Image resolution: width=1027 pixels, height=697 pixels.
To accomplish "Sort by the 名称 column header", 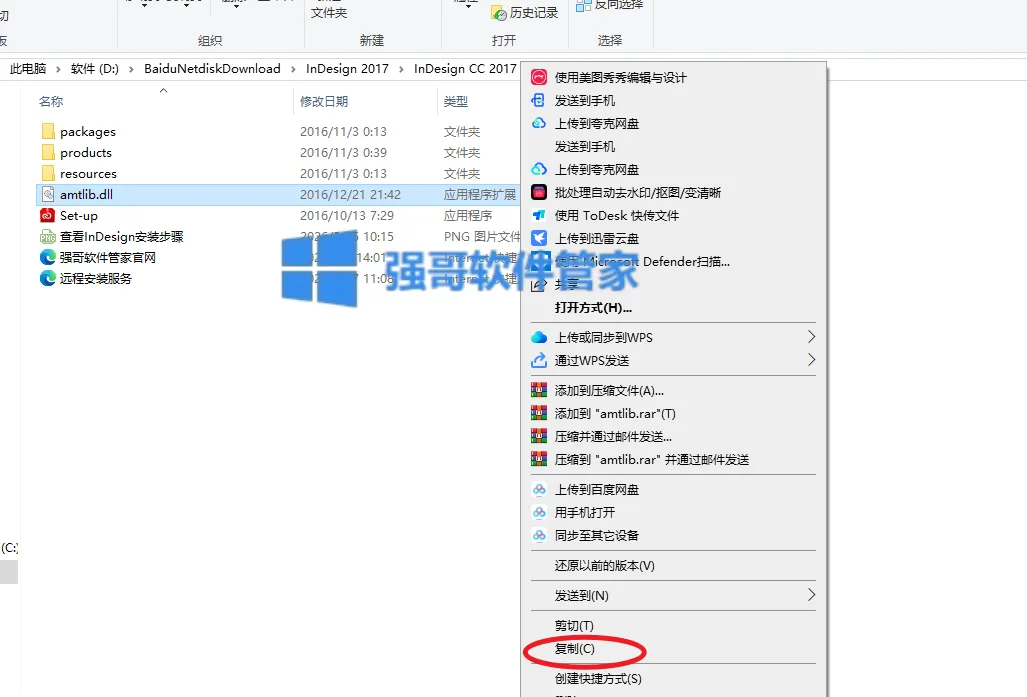I will click(x=51, y=102).
